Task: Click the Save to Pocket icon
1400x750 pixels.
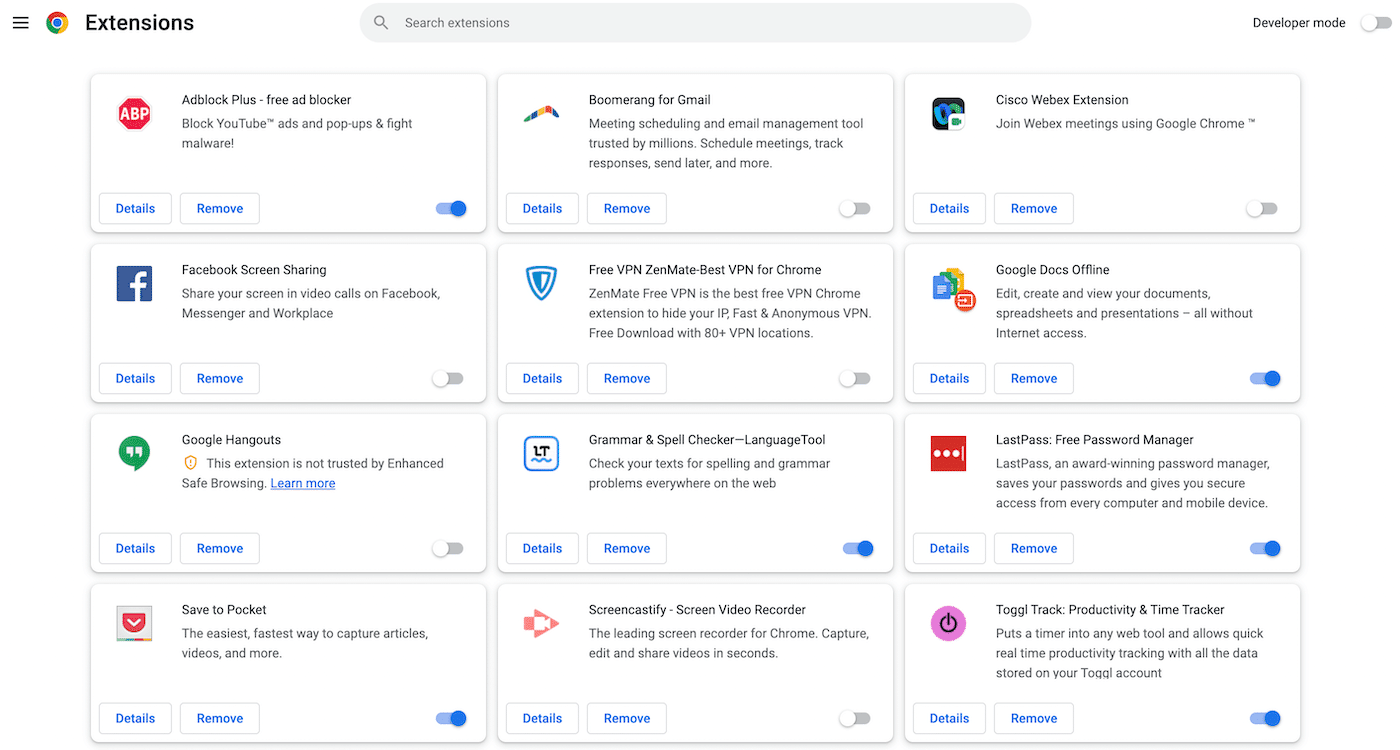Action: (x=134, y=623)
